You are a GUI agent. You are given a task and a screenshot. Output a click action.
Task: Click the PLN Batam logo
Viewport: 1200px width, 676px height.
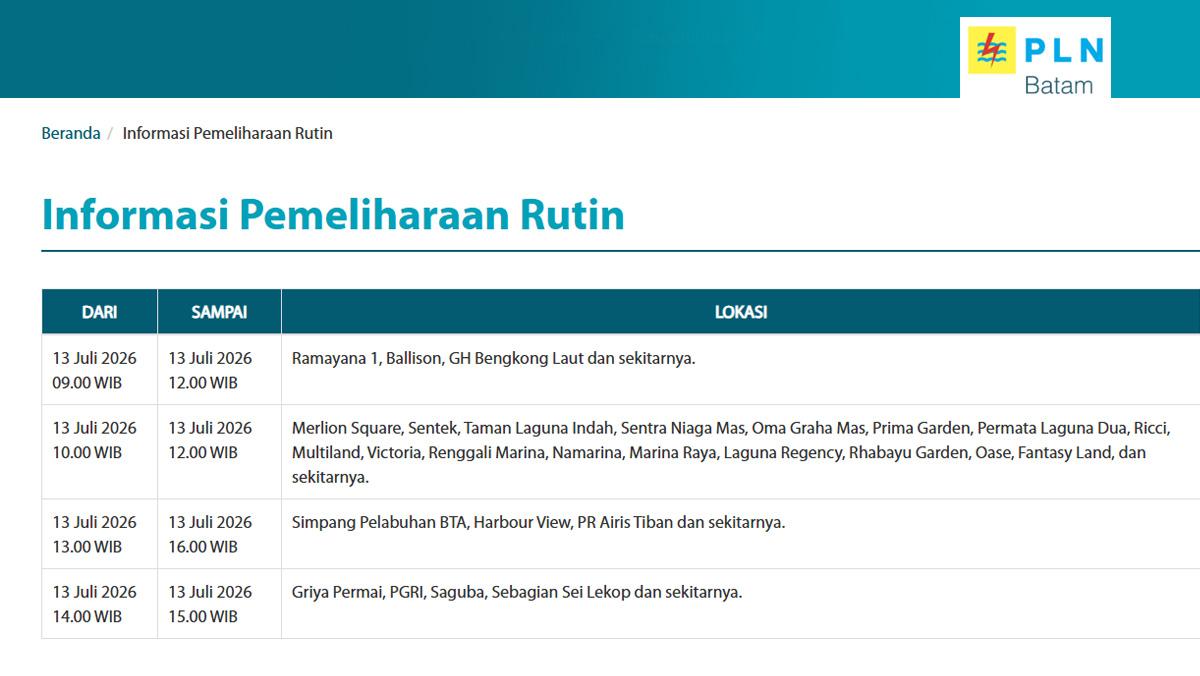pos(1035,58)
